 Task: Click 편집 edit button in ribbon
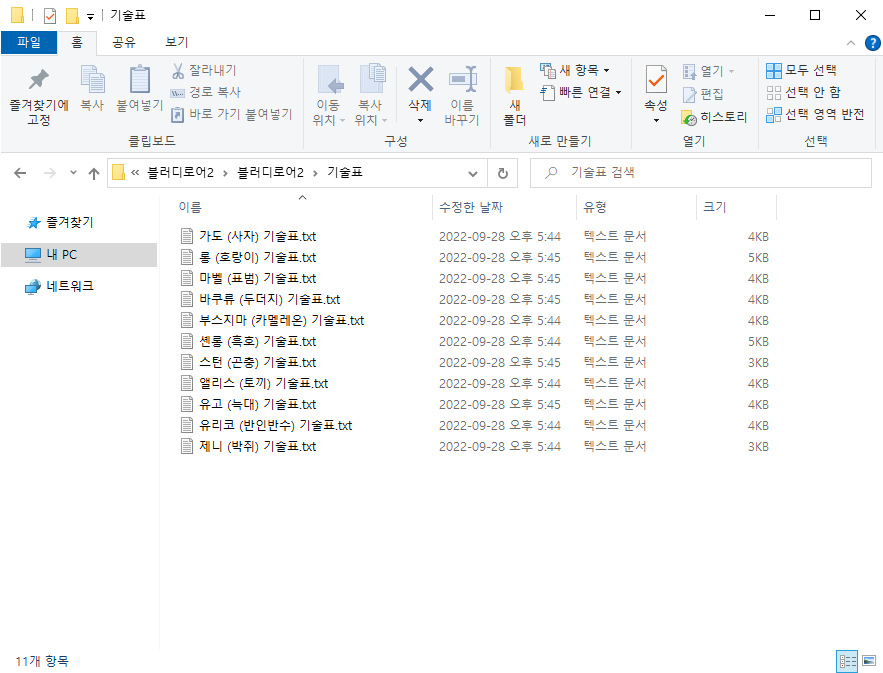pos(703,94)
